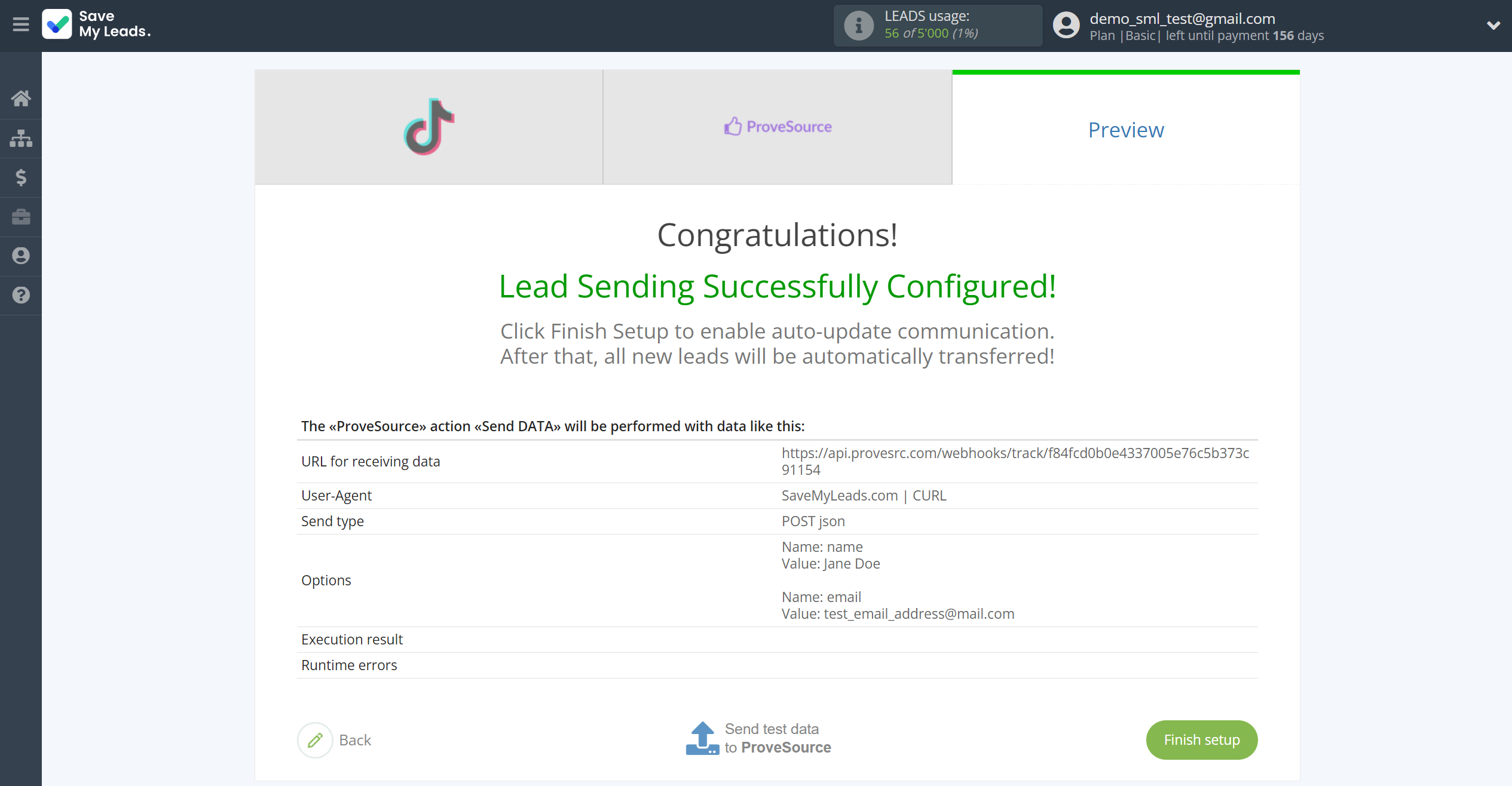Click the billing dollar sign icon

point(21,177)
